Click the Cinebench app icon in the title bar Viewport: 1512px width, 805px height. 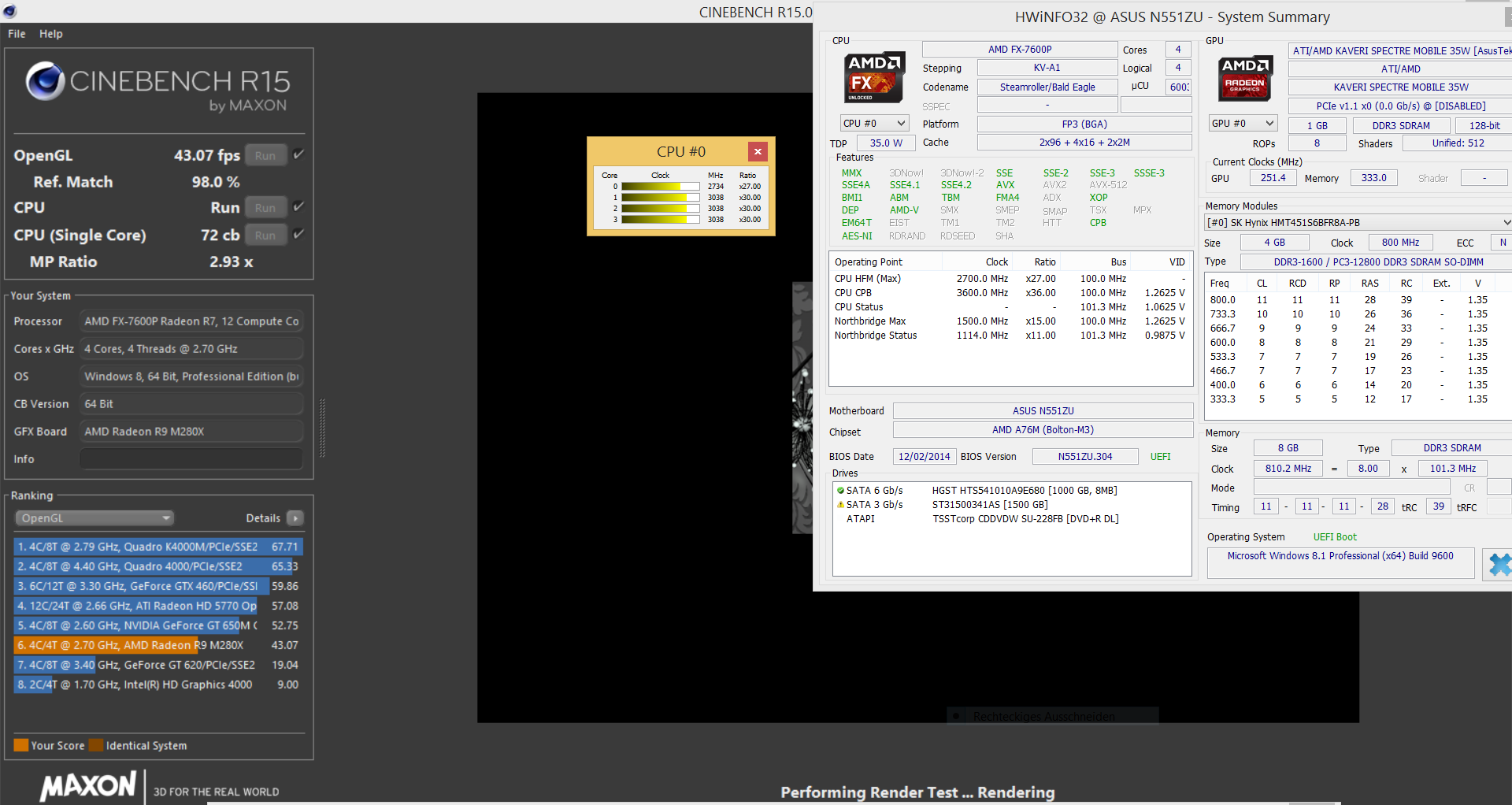coord(9,11)
